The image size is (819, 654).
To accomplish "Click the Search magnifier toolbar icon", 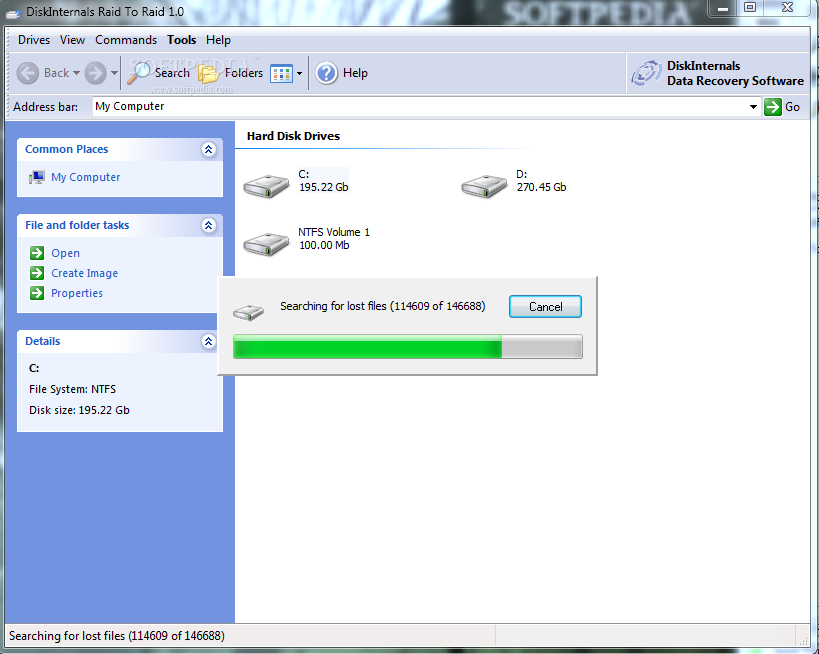I will click(x=138, y=73).
